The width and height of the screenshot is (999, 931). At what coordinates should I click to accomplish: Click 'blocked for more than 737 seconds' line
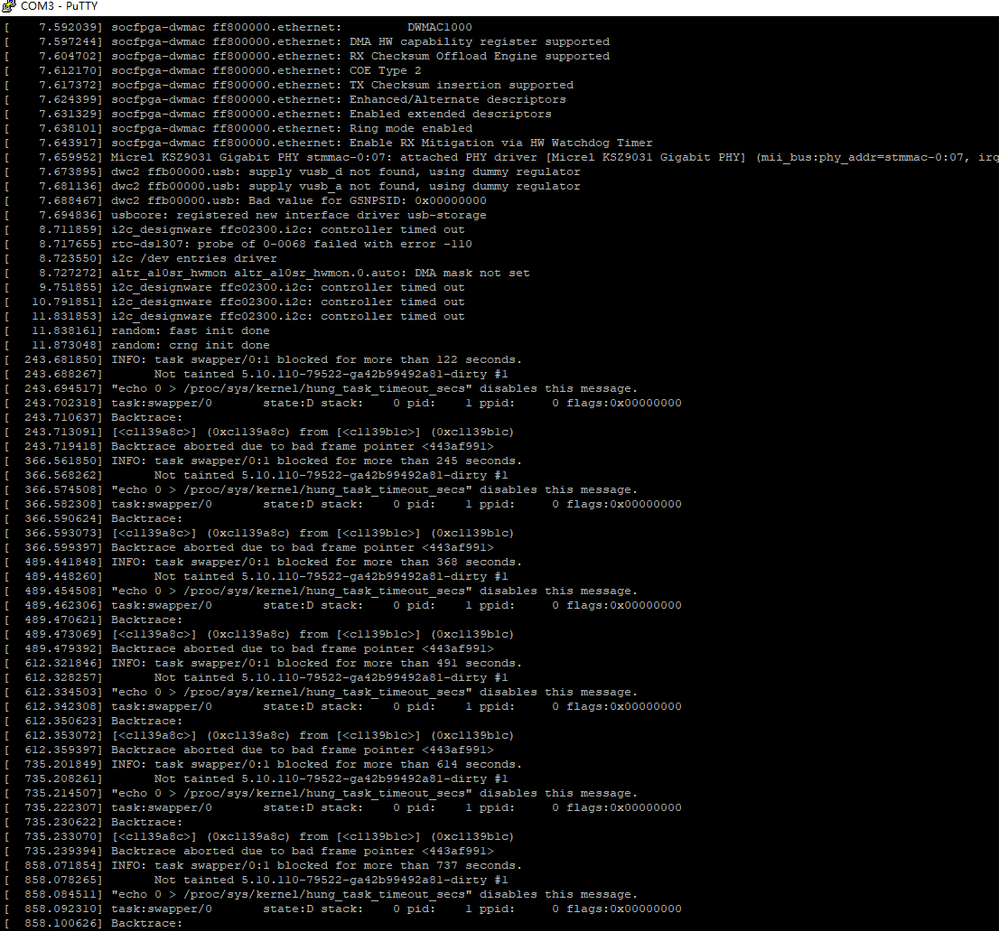(263, 865)
